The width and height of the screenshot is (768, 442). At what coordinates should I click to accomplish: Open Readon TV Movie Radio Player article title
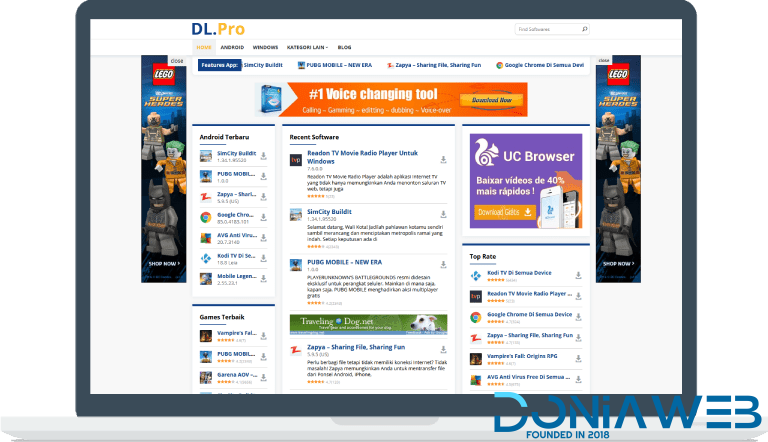click(362, 157)
